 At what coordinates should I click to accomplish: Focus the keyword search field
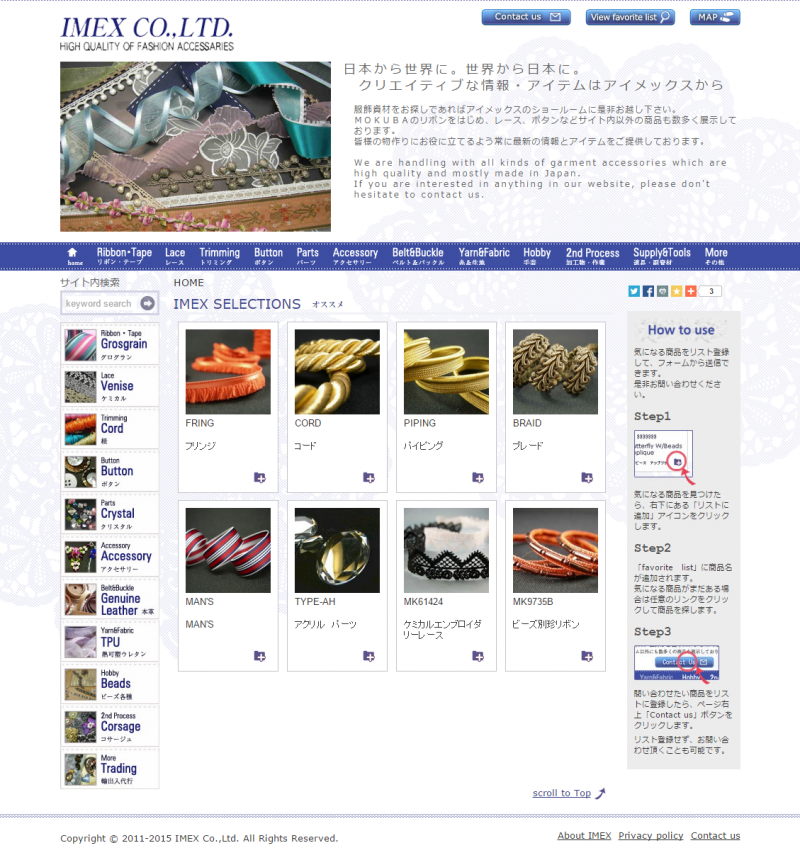click(x=101, y=303)
